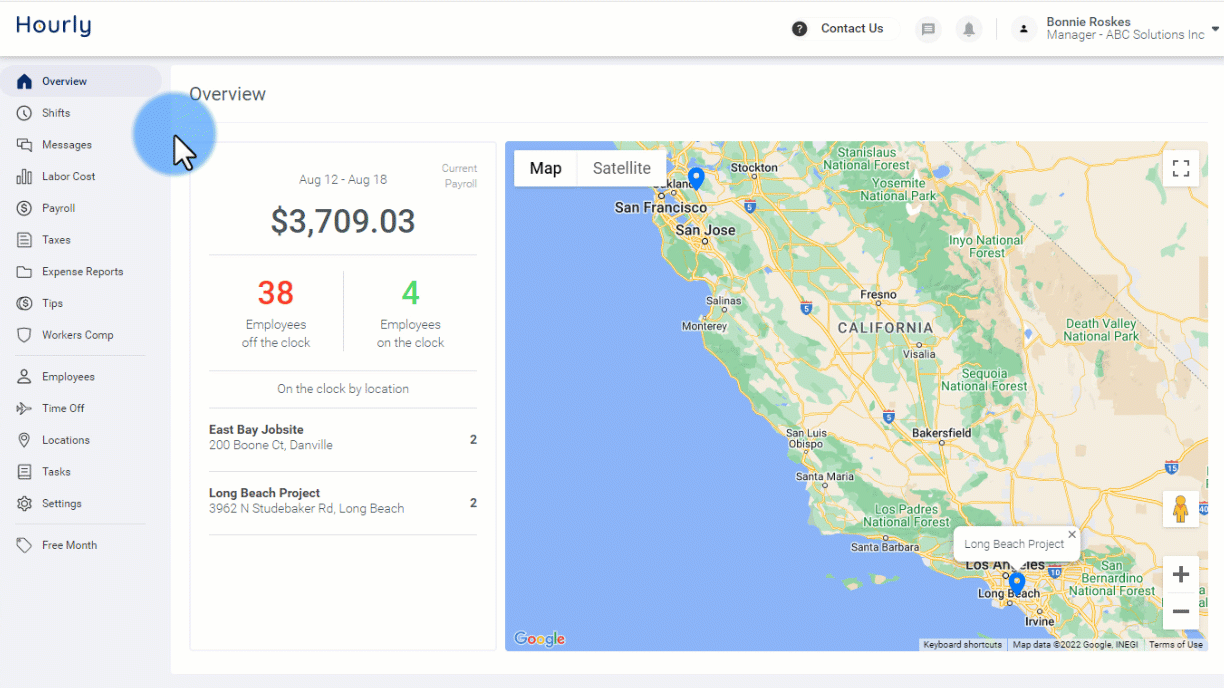Open Keyboard shortcuts on the map

[x=962, y=645]
